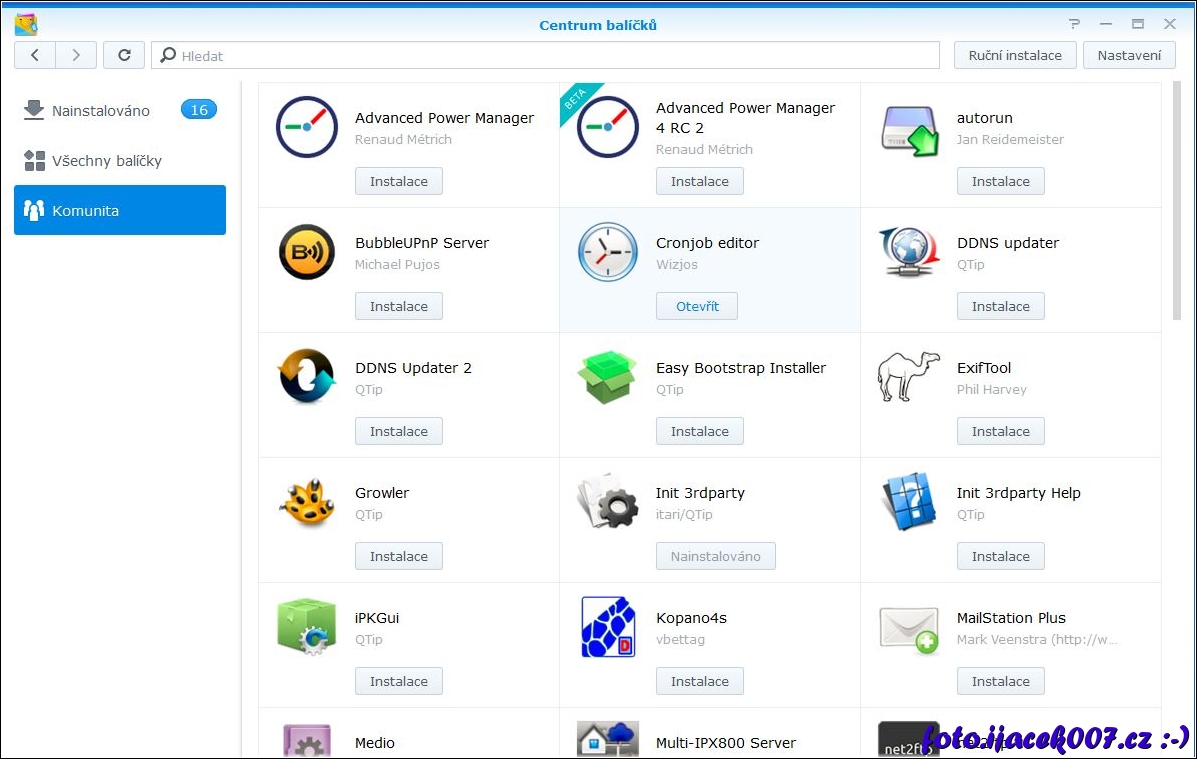Click the BubbleUPnP Server icon

pyautogui.click(x=307, y=252)
